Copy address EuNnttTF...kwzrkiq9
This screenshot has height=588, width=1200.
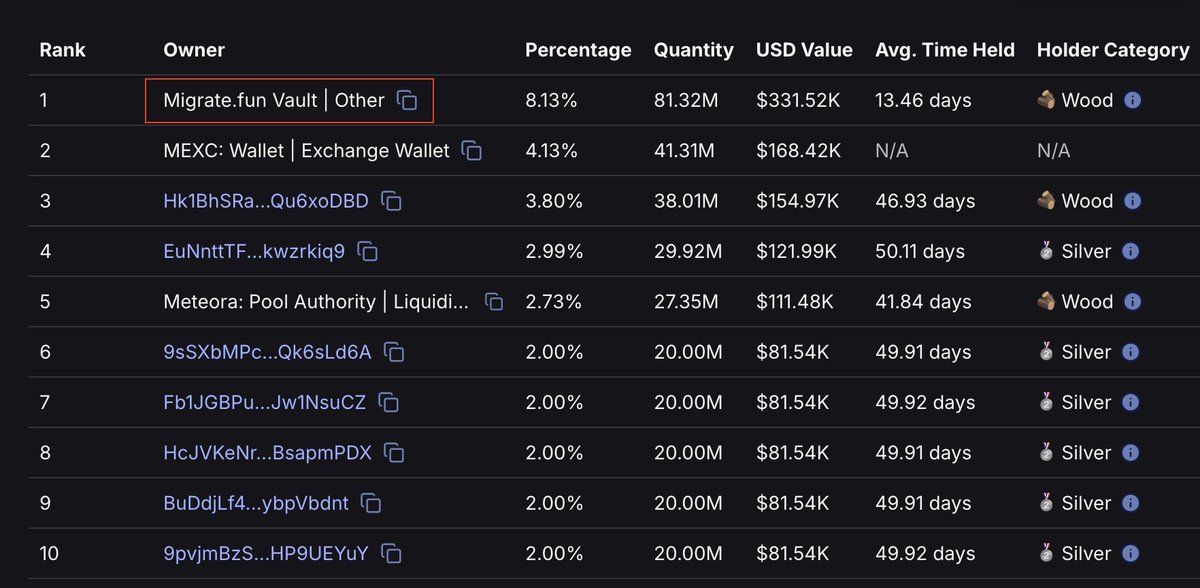(x=368, y=252)
